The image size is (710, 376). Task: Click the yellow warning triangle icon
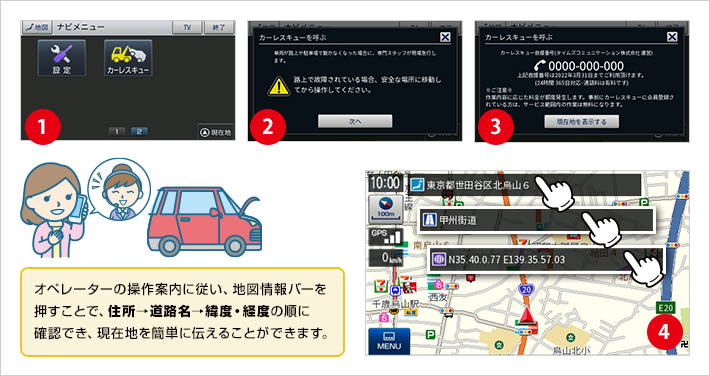tap(278, 86)
